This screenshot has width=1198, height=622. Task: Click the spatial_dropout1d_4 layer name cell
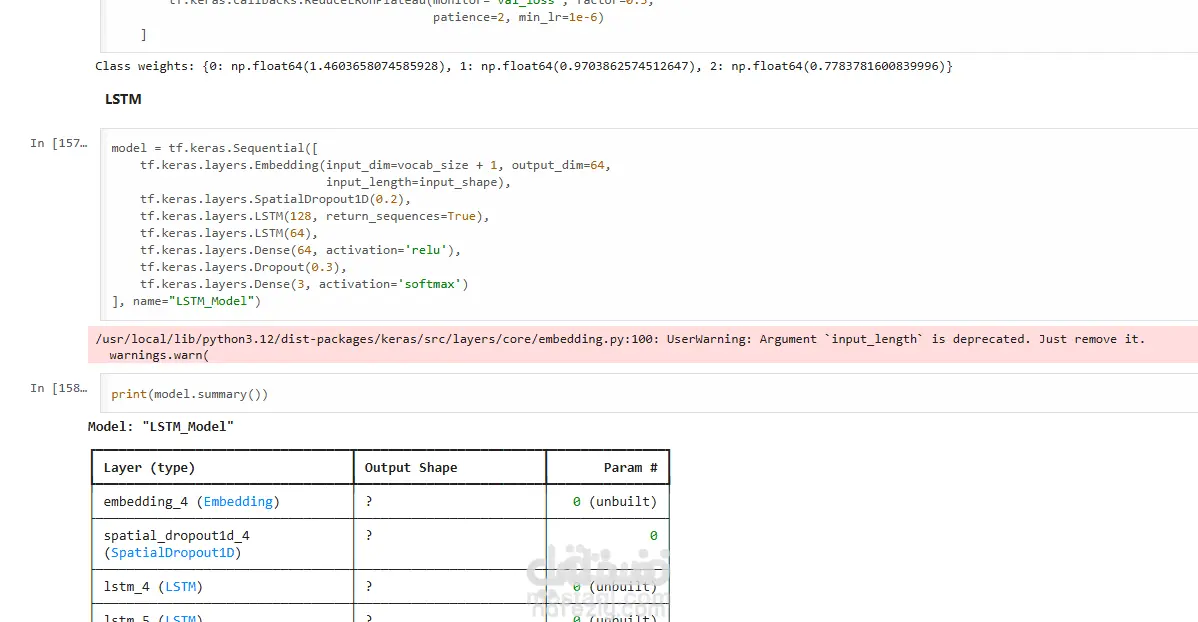tap(222, 544)
